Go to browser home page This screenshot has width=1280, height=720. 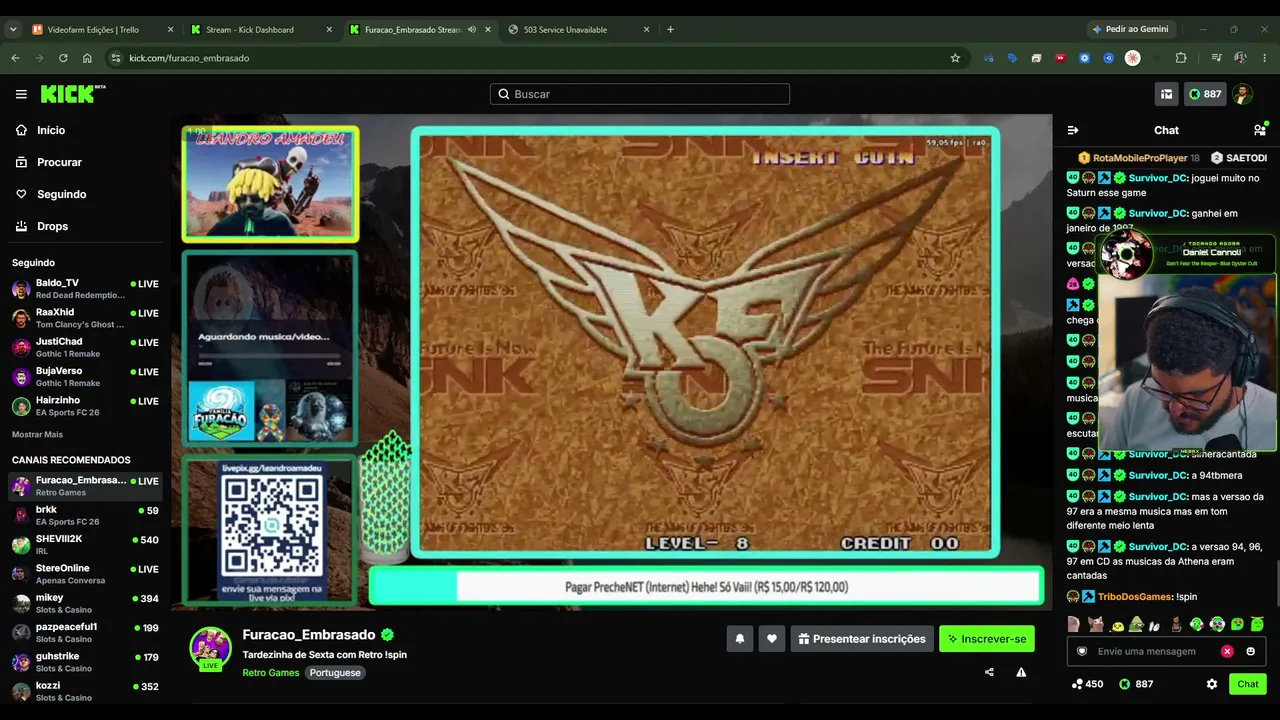coord(87,58)
